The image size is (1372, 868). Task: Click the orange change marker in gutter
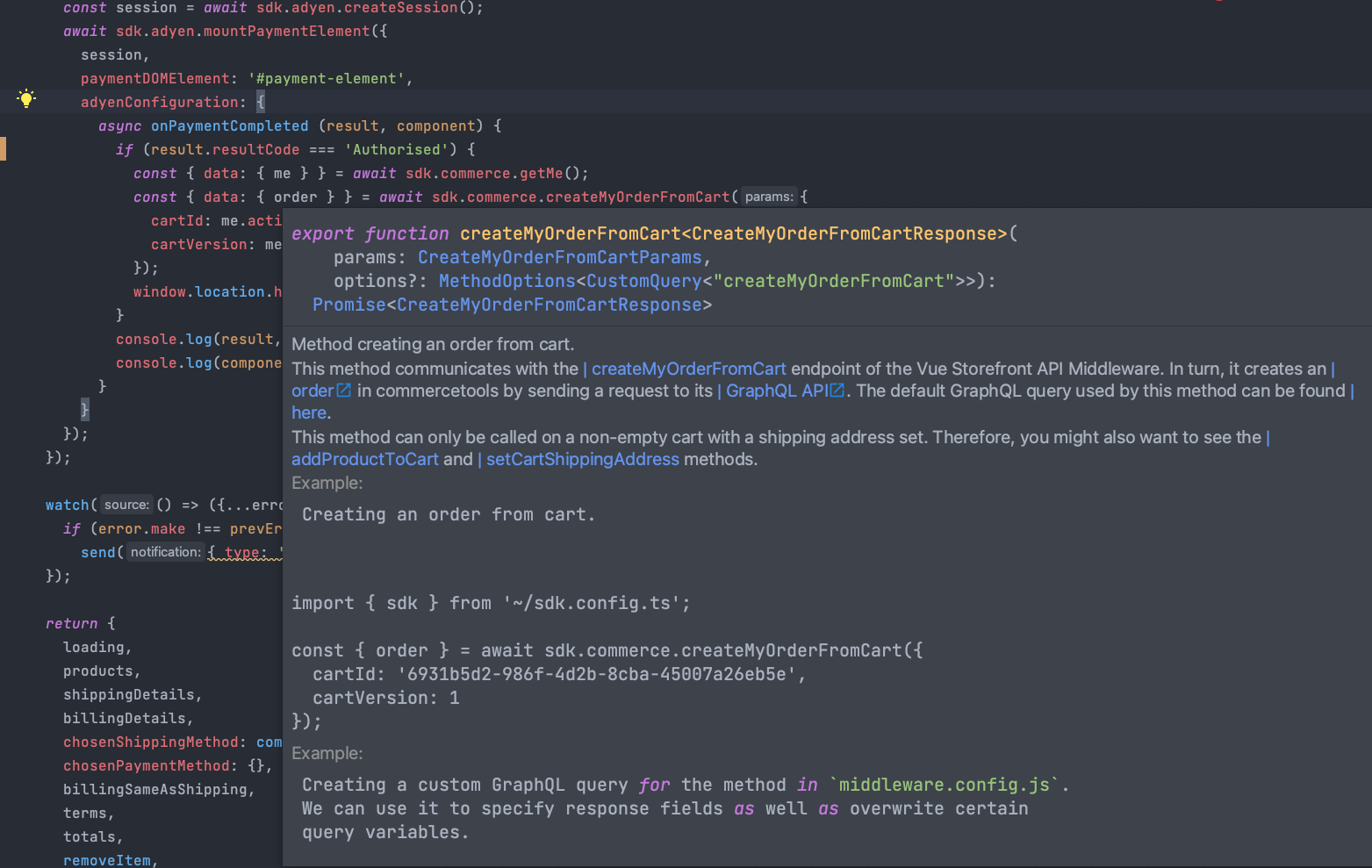coord(4,149)
